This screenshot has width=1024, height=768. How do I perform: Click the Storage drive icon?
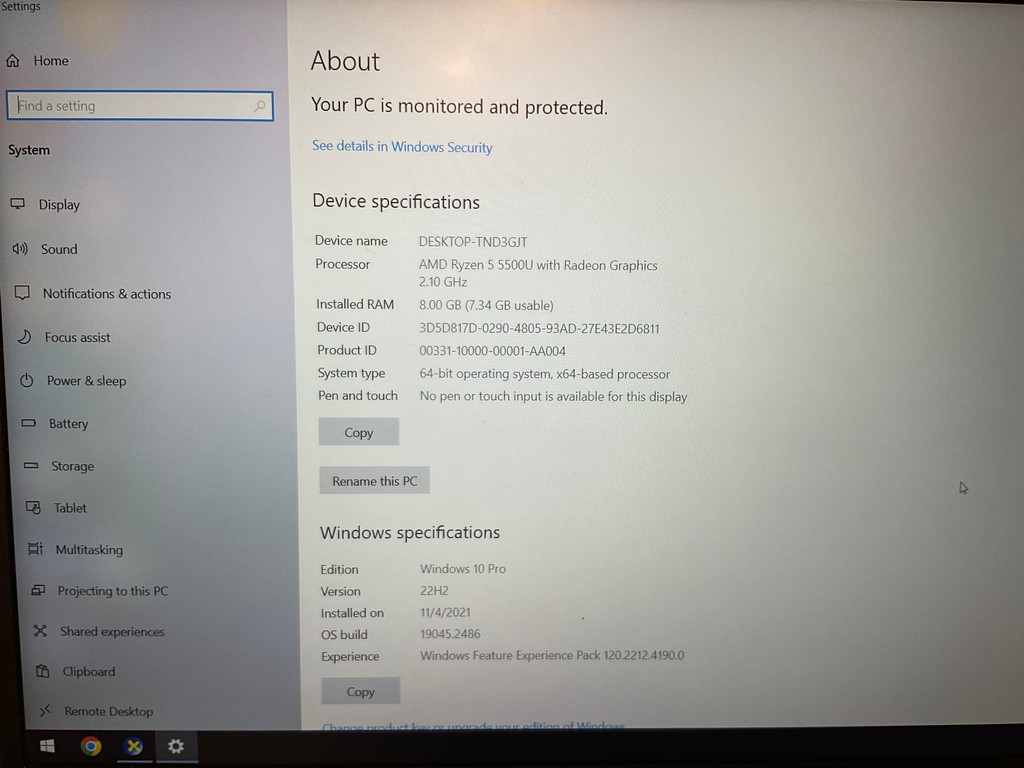31,465
